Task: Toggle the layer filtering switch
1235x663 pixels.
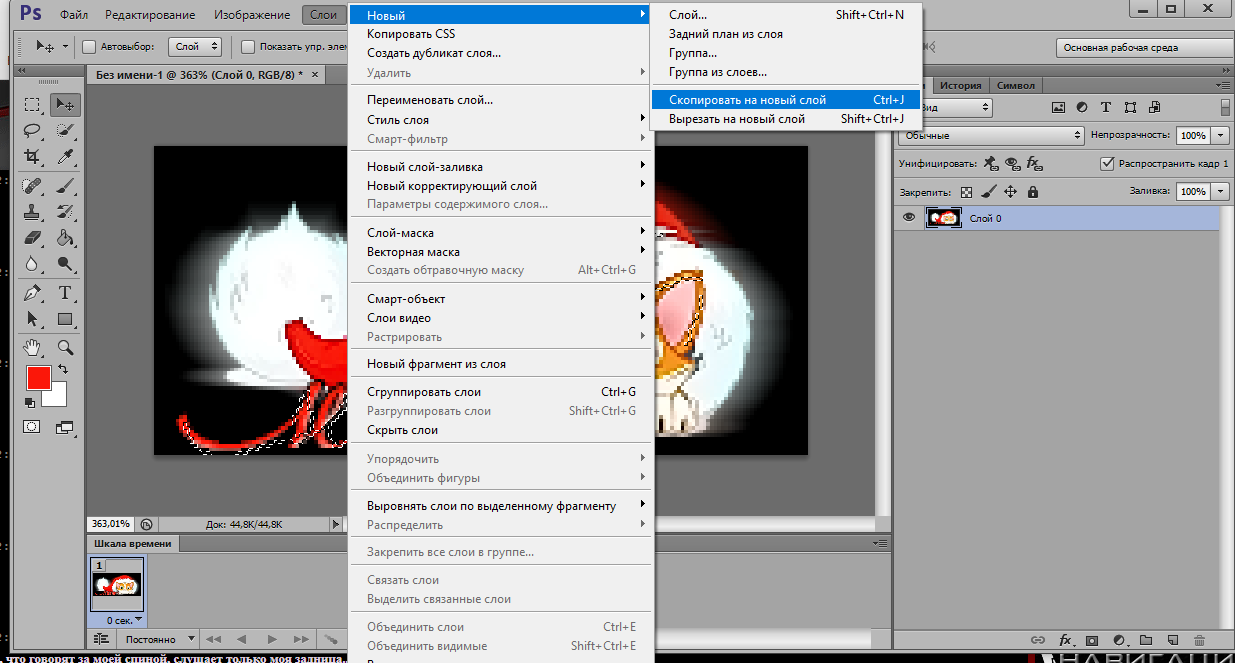Action: pyautogui.click(x=1225, y=107)
